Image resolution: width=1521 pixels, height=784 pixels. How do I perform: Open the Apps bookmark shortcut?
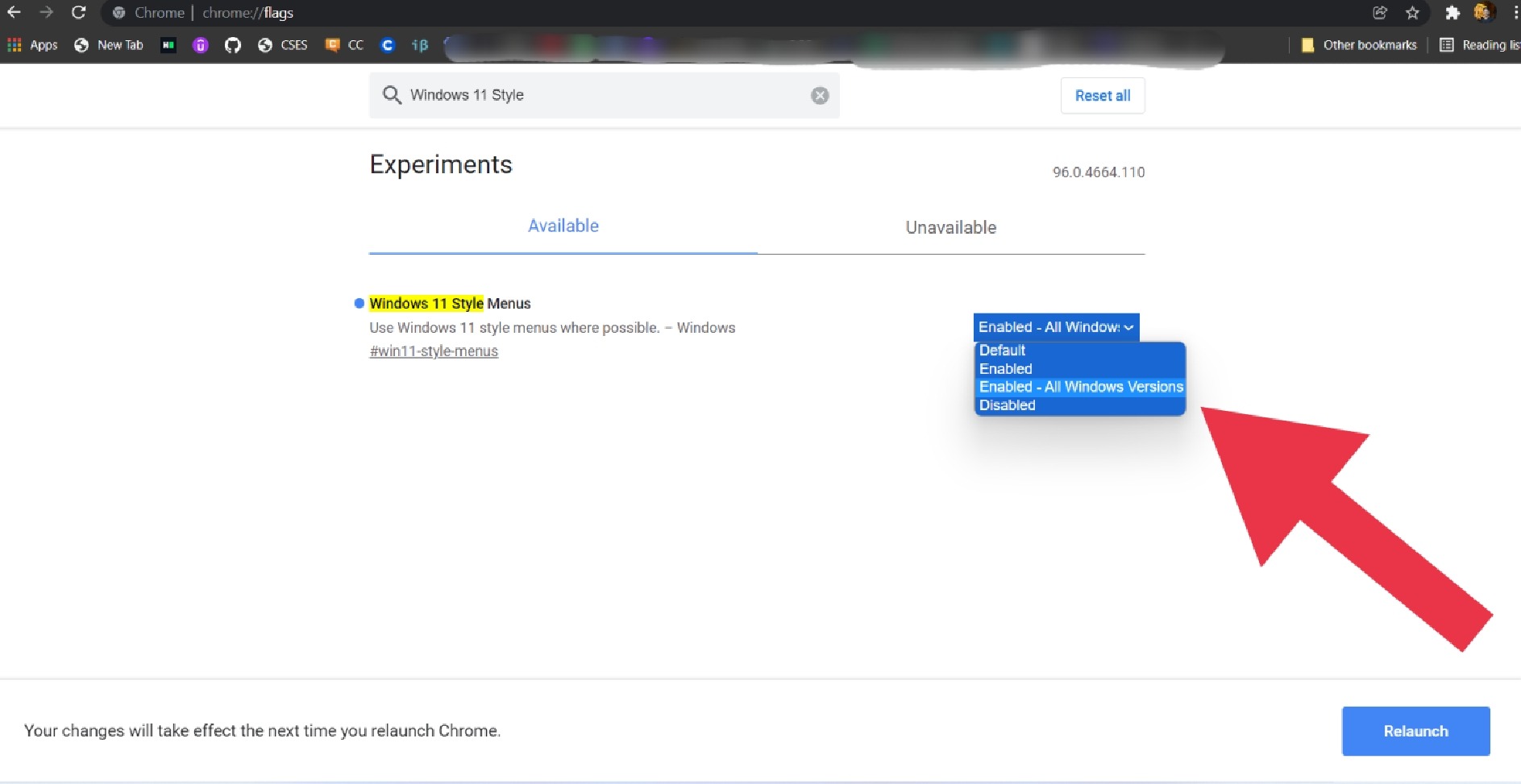click(33, 45)
